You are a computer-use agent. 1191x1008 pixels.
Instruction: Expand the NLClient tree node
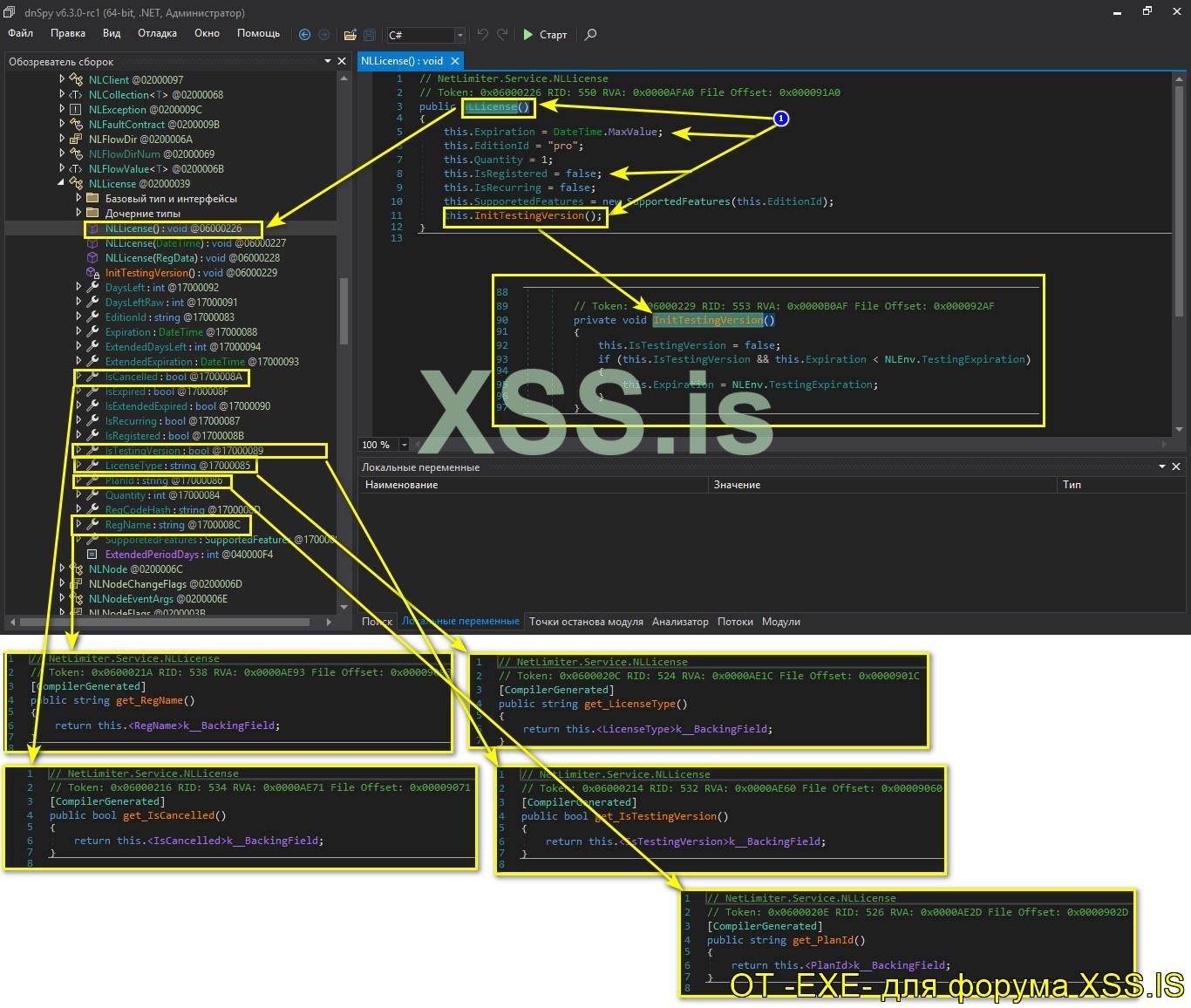click(62, 79)
